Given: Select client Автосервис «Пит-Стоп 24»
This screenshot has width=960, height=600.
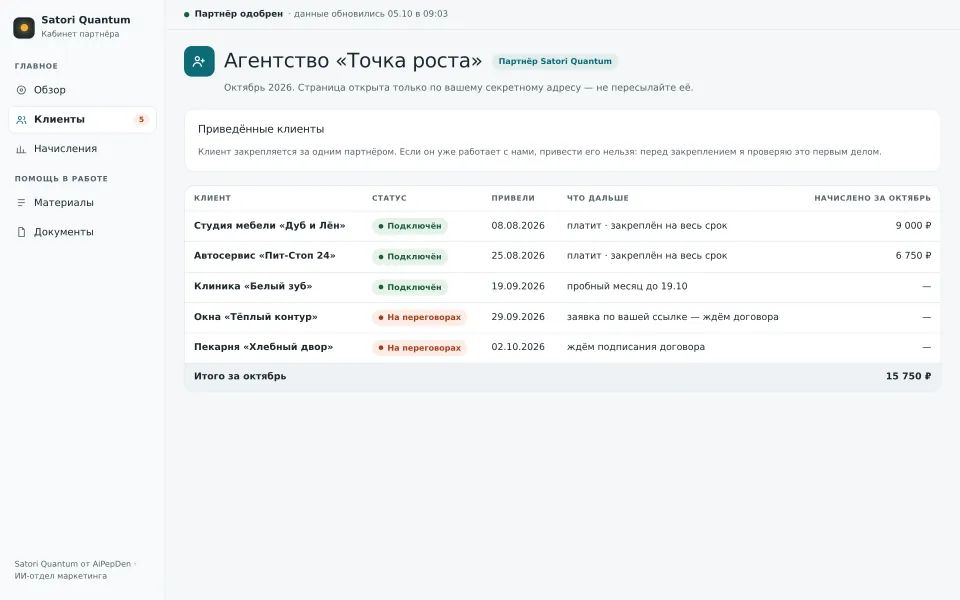Looking at the screenshot, I should tap(264, 255).
